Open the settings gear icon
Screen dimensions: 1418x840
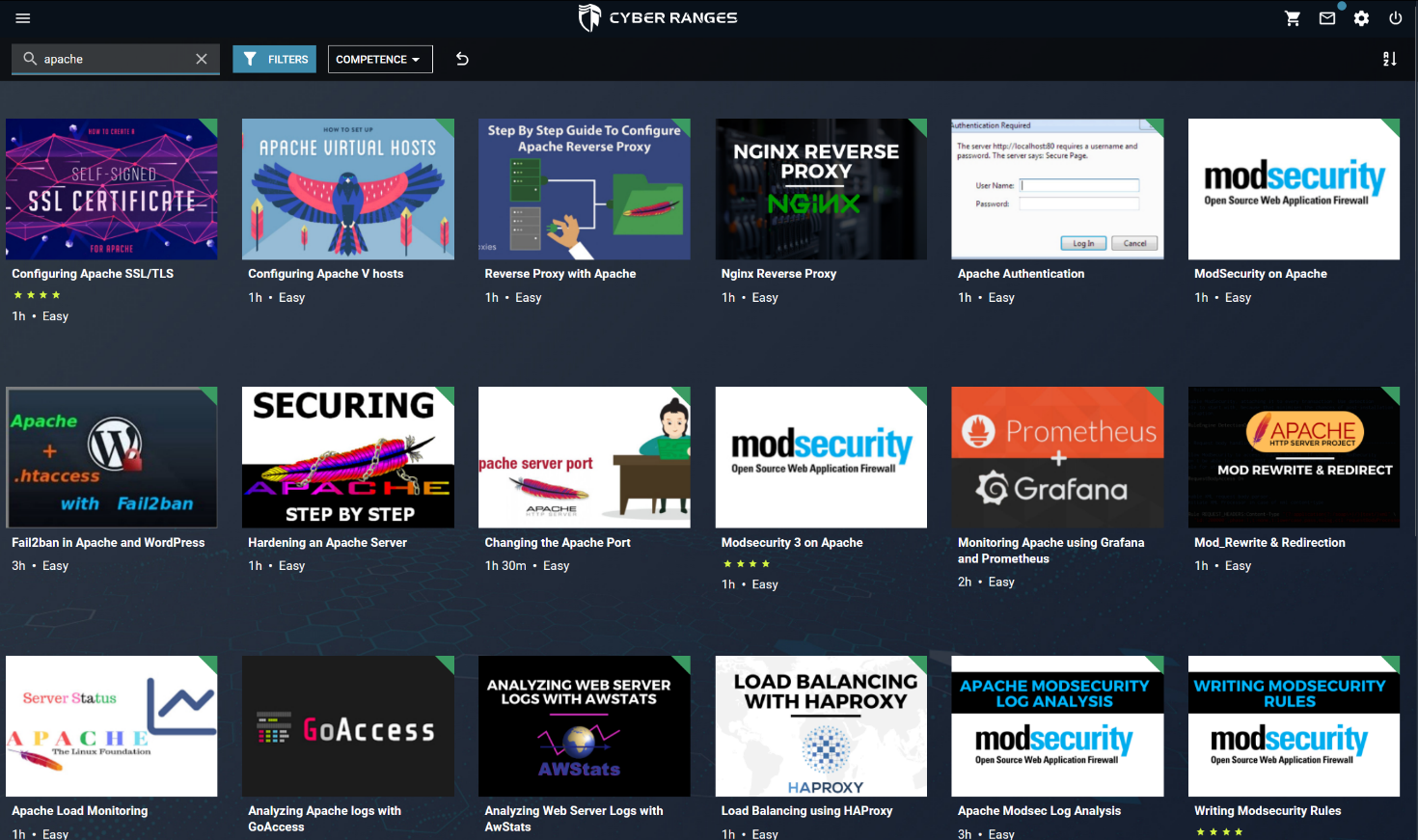pyautogui.click(x=1361, y=18)
